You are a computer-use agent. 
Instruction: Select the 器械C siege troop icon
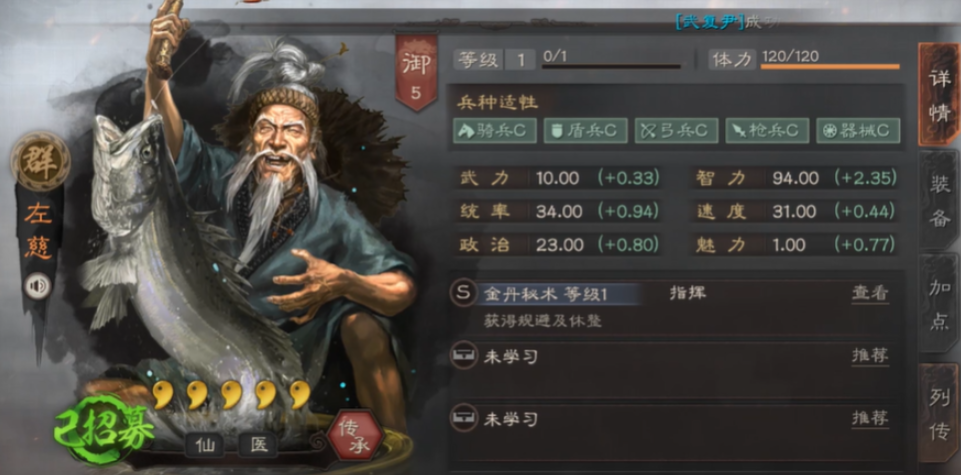click(858, 131)
